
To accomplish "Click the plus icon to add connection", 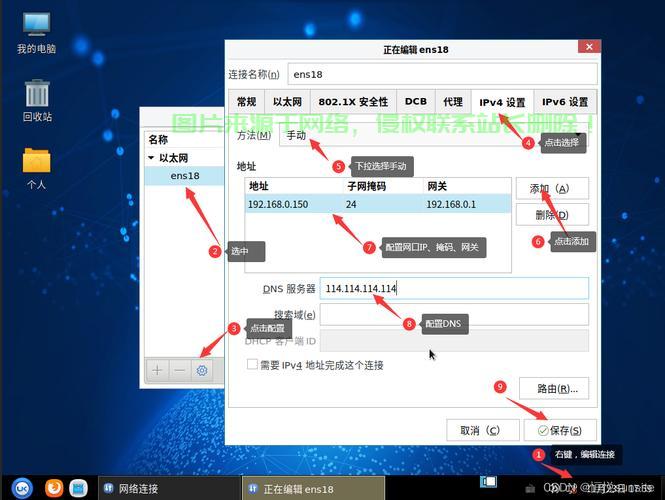I will click(x=157, y=370).
